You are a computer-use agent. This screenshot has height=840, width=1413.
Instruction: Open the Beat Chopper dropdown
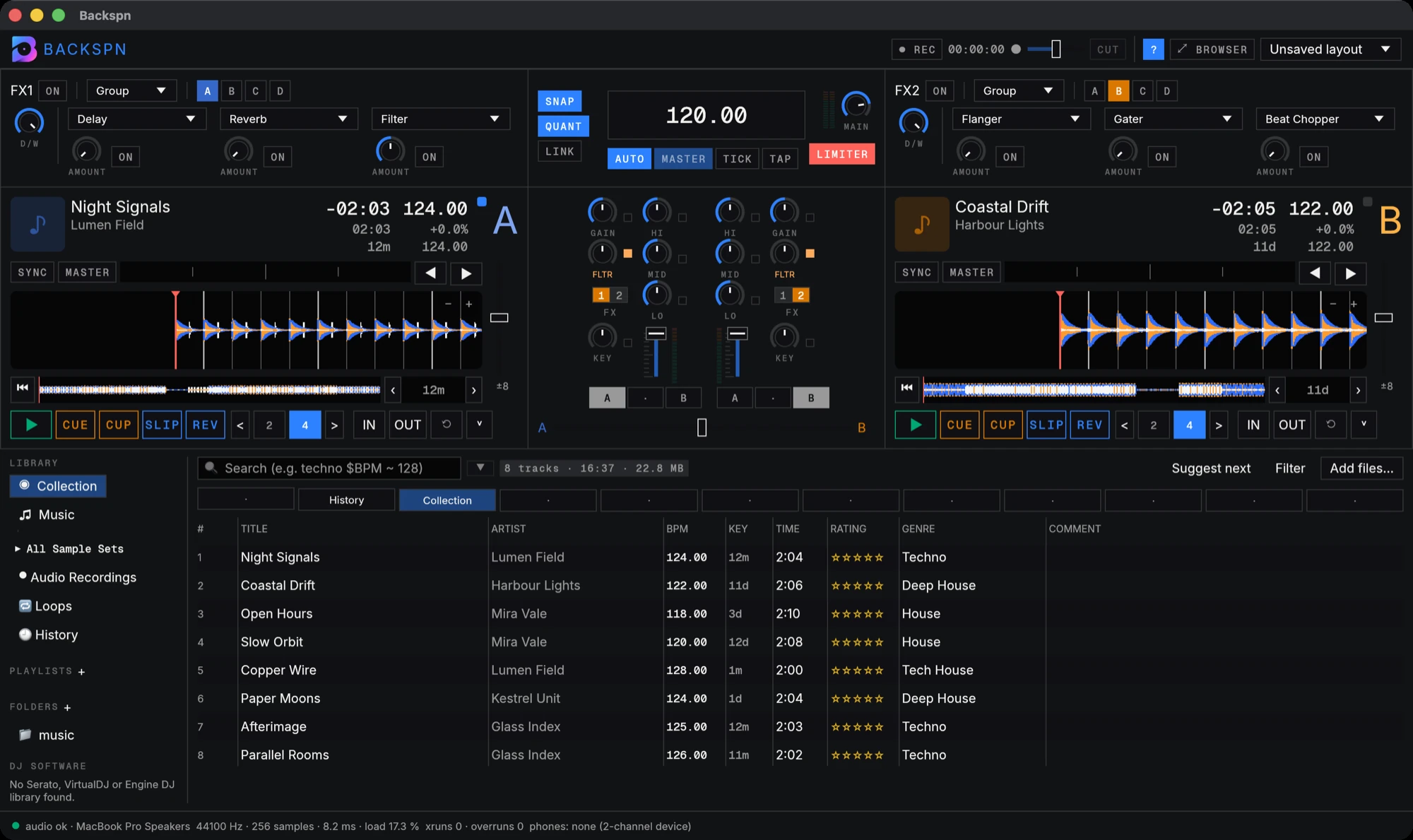[1325, 119]
